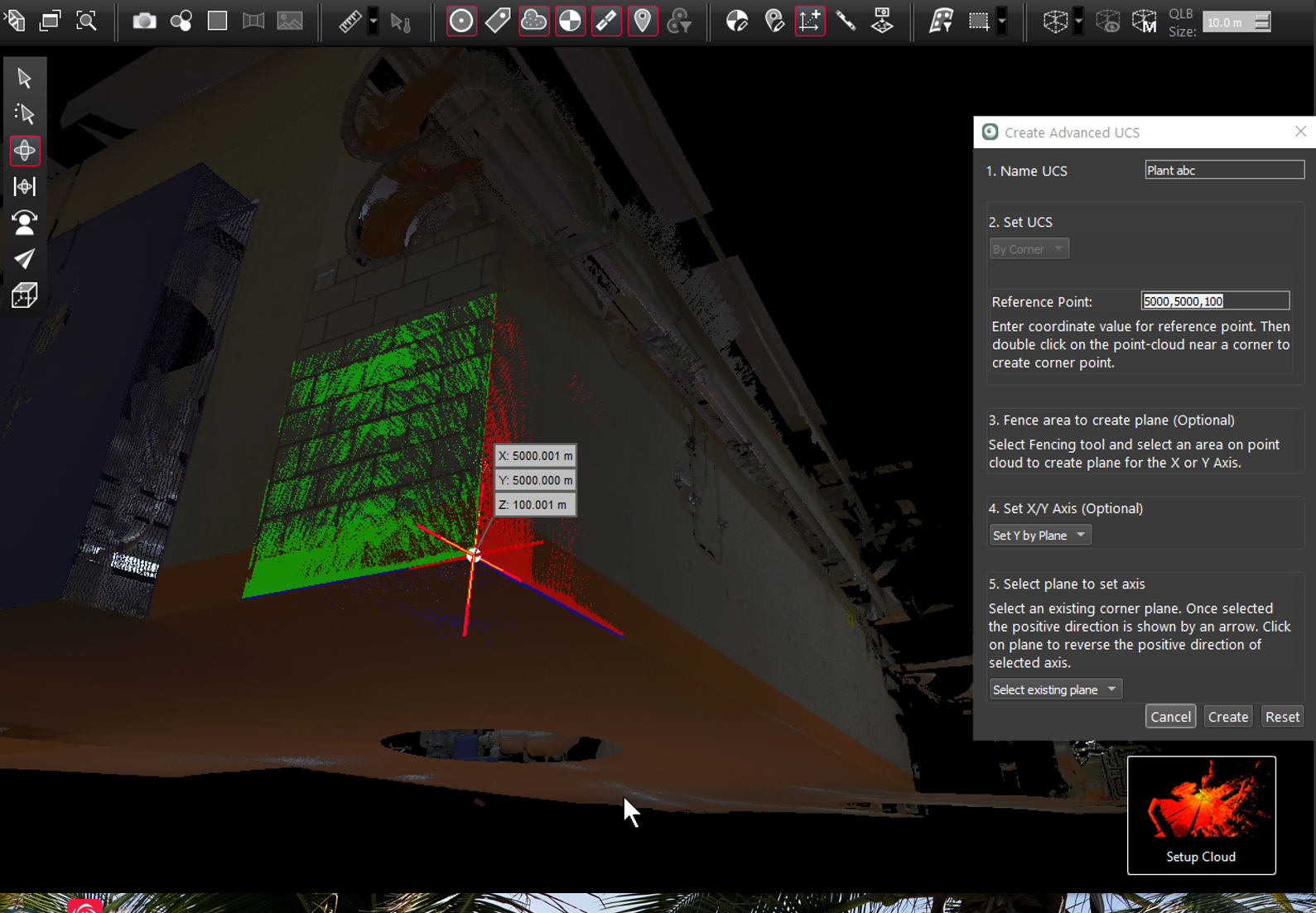This screenshot has height=913, width=1316.
Task: Open the By Corner dropdown
Action: (x=1028, y=249)
